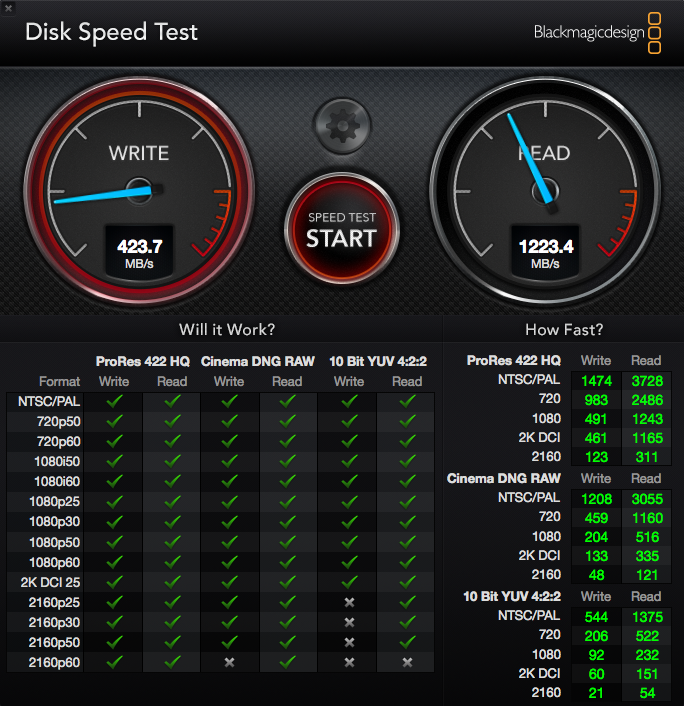Click the 1080p60 format row label

(54, 562)
